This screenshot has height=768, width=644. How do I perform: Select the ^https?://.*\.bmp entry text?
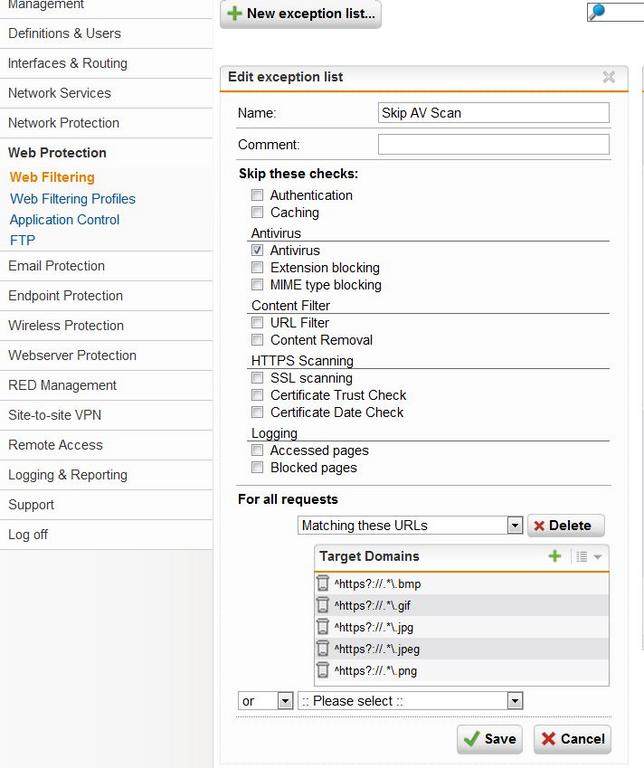click(x=378, y=584)
